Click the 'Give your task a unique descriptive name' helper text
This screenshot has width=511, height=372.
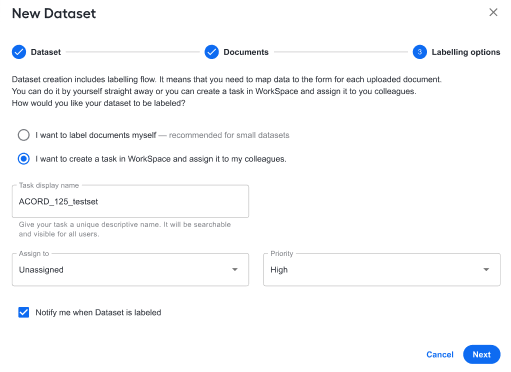(x=125, y=229)
